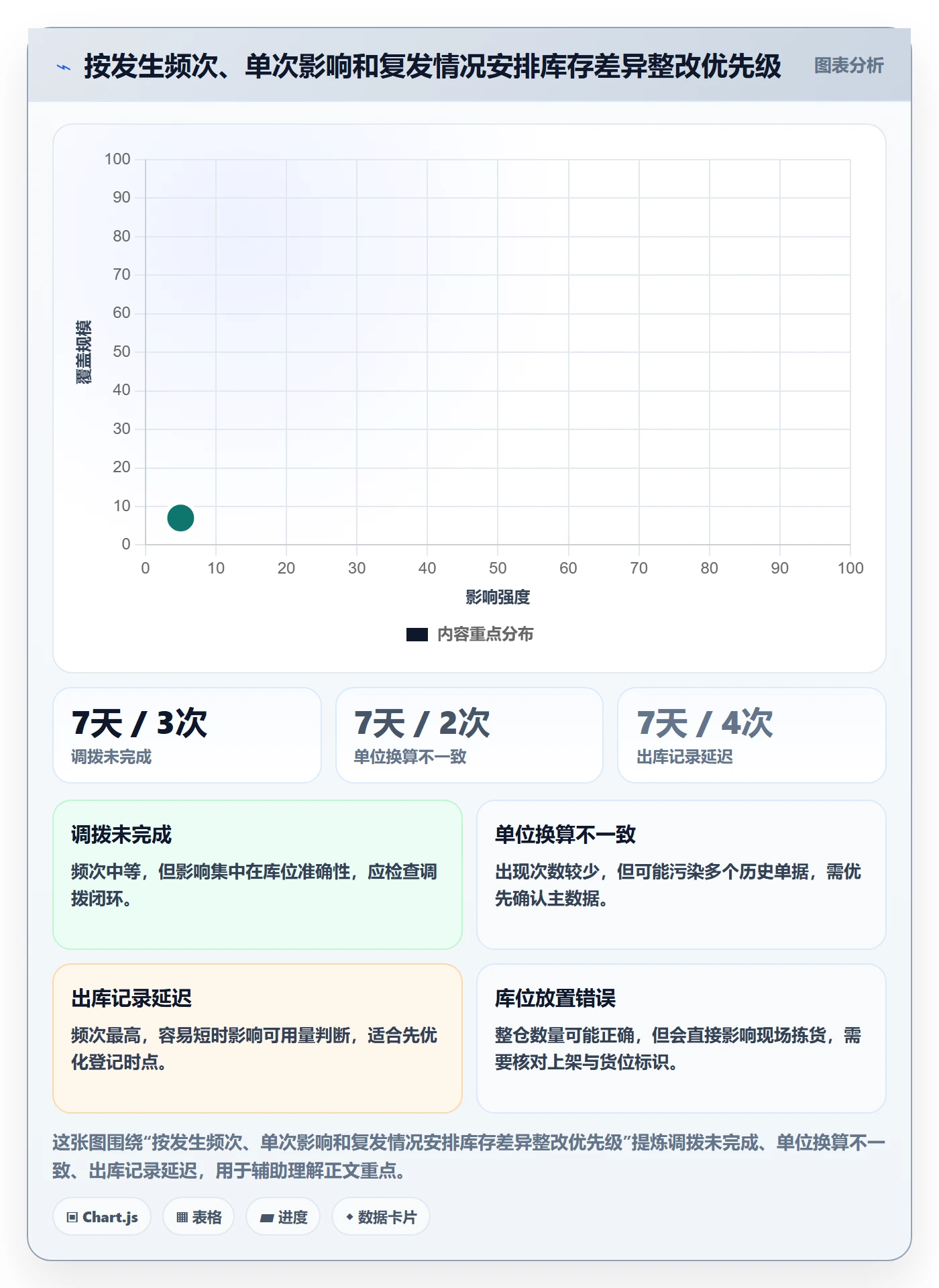The image size is (939, 1288).
Task: Click the summary paragraph starting 这张图围绕
Action: [x=469, y=1157]
